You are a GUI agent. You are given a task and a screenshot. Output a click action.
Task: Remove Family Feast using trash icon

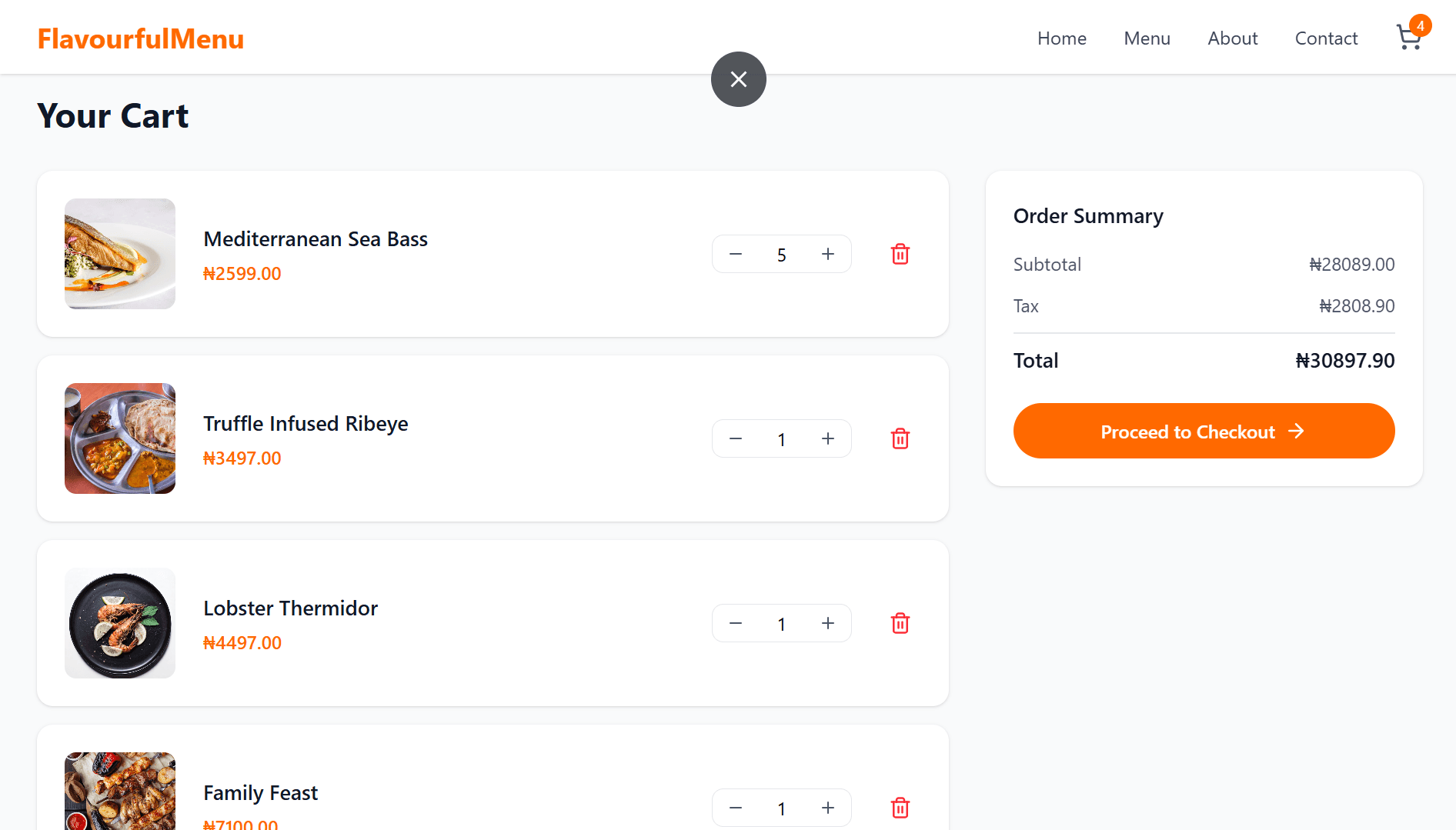900,808
